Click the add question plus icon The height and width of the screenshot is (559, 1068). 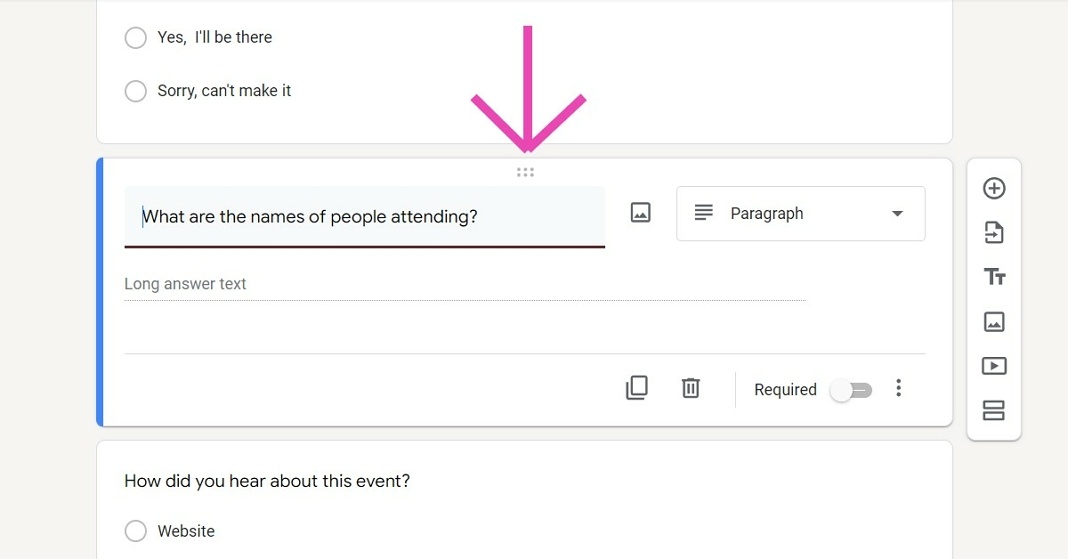(x=994, y=188)
